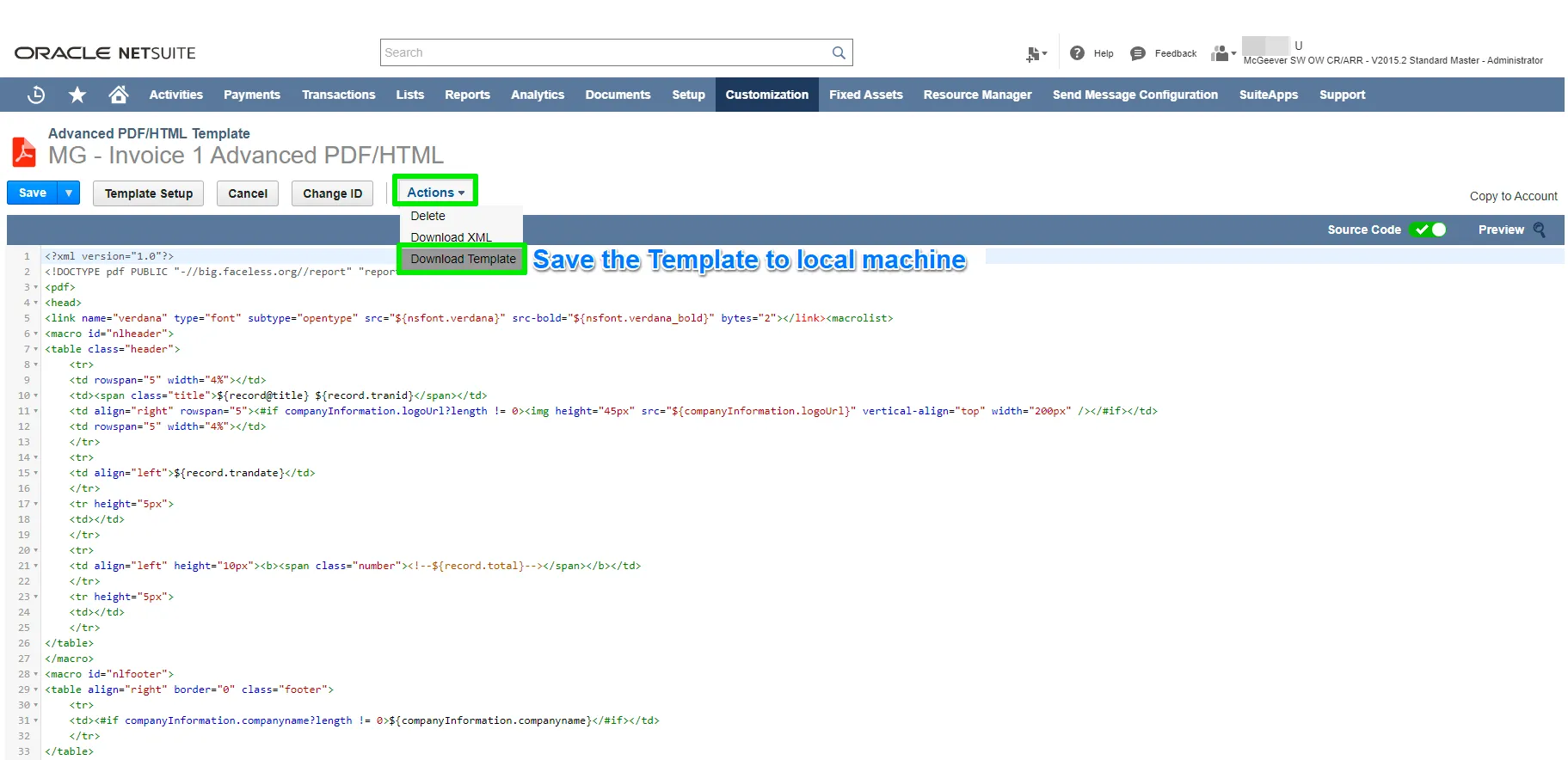This screenshot has width=1568, height=760.
Task: Click the Preview link
Action: tap(1501, 230)
